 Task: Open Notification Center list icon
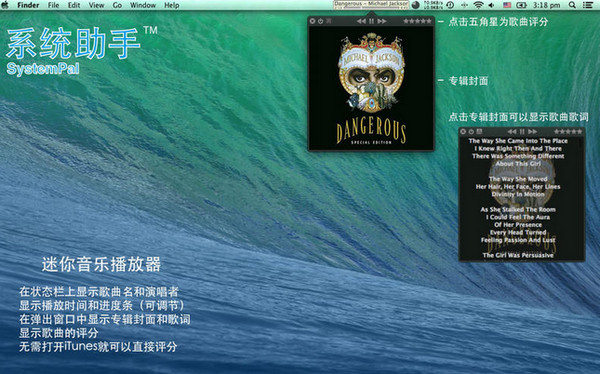point(587,5)
